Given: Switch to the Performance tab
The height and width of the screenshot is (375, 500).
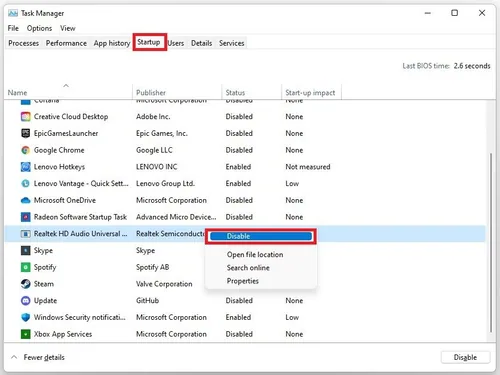Looking at the screenshot, I should (x=66, y=43).
